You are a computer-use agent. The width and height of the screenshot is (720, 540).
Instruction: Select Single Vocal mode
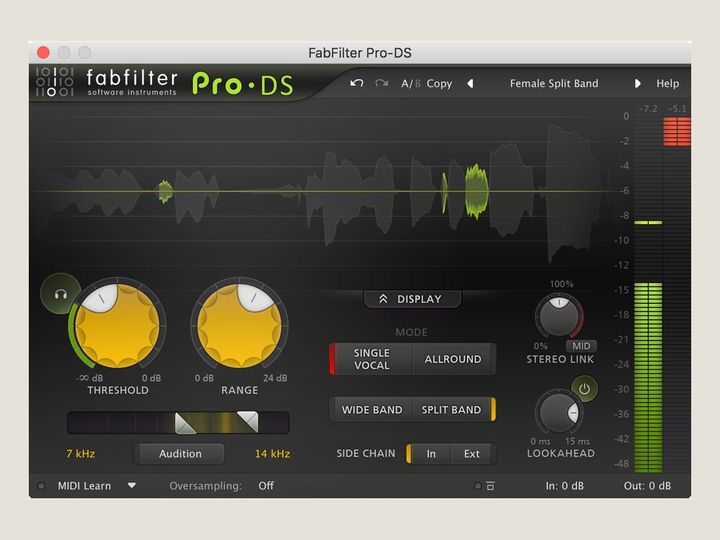(371, 359)
